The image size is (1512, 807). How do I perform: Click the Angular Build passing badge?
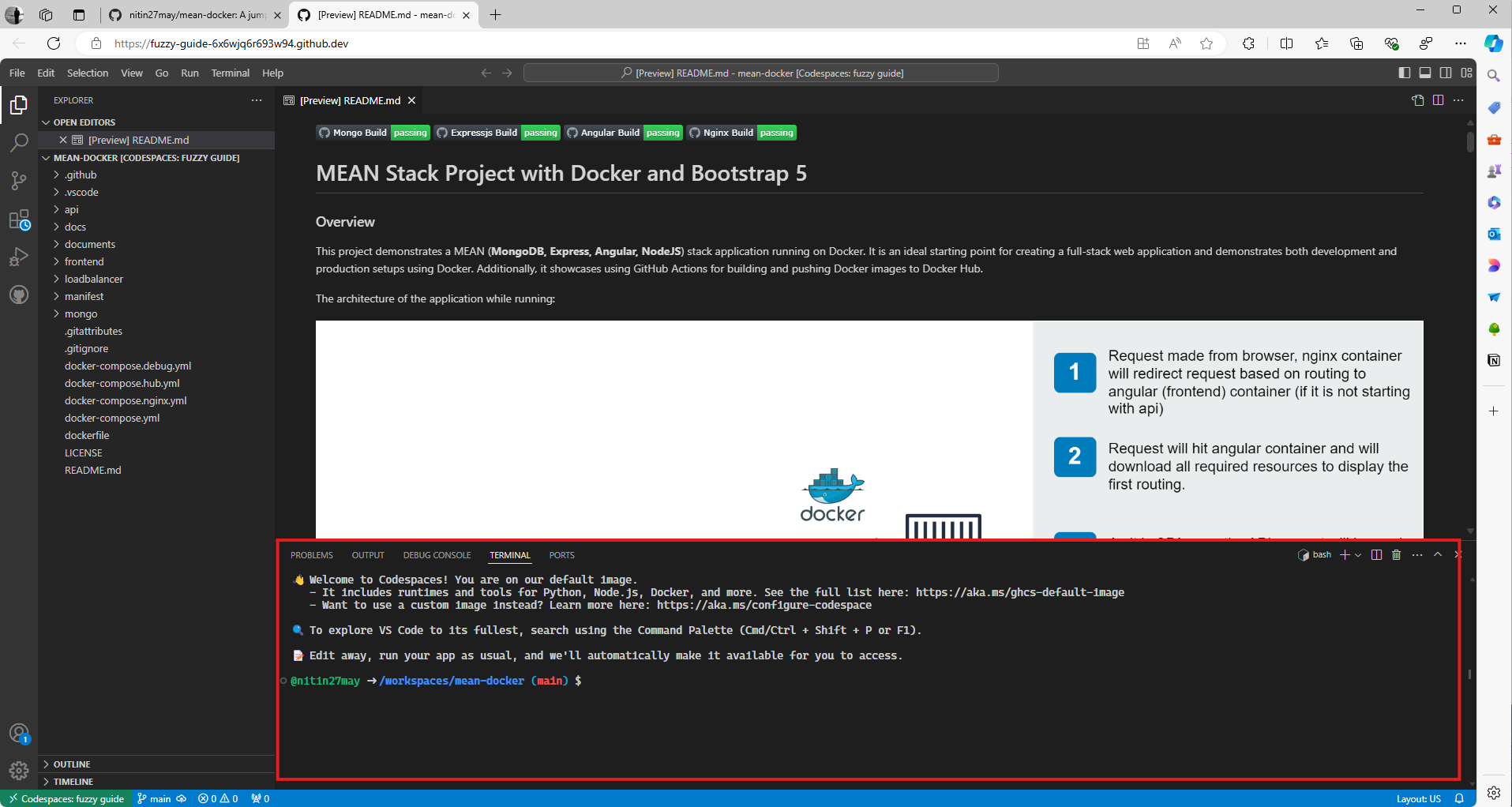624,133
